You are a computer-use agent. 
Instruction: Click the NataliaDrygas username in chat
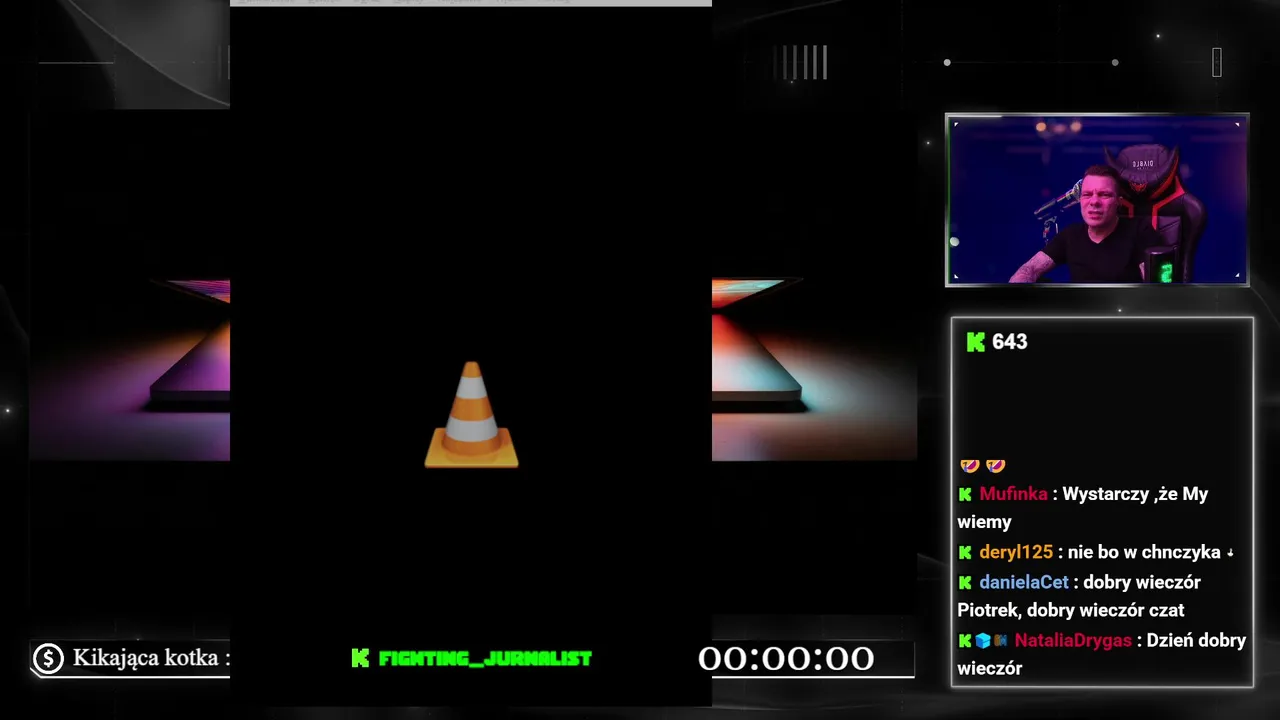tap(1073, 640)
